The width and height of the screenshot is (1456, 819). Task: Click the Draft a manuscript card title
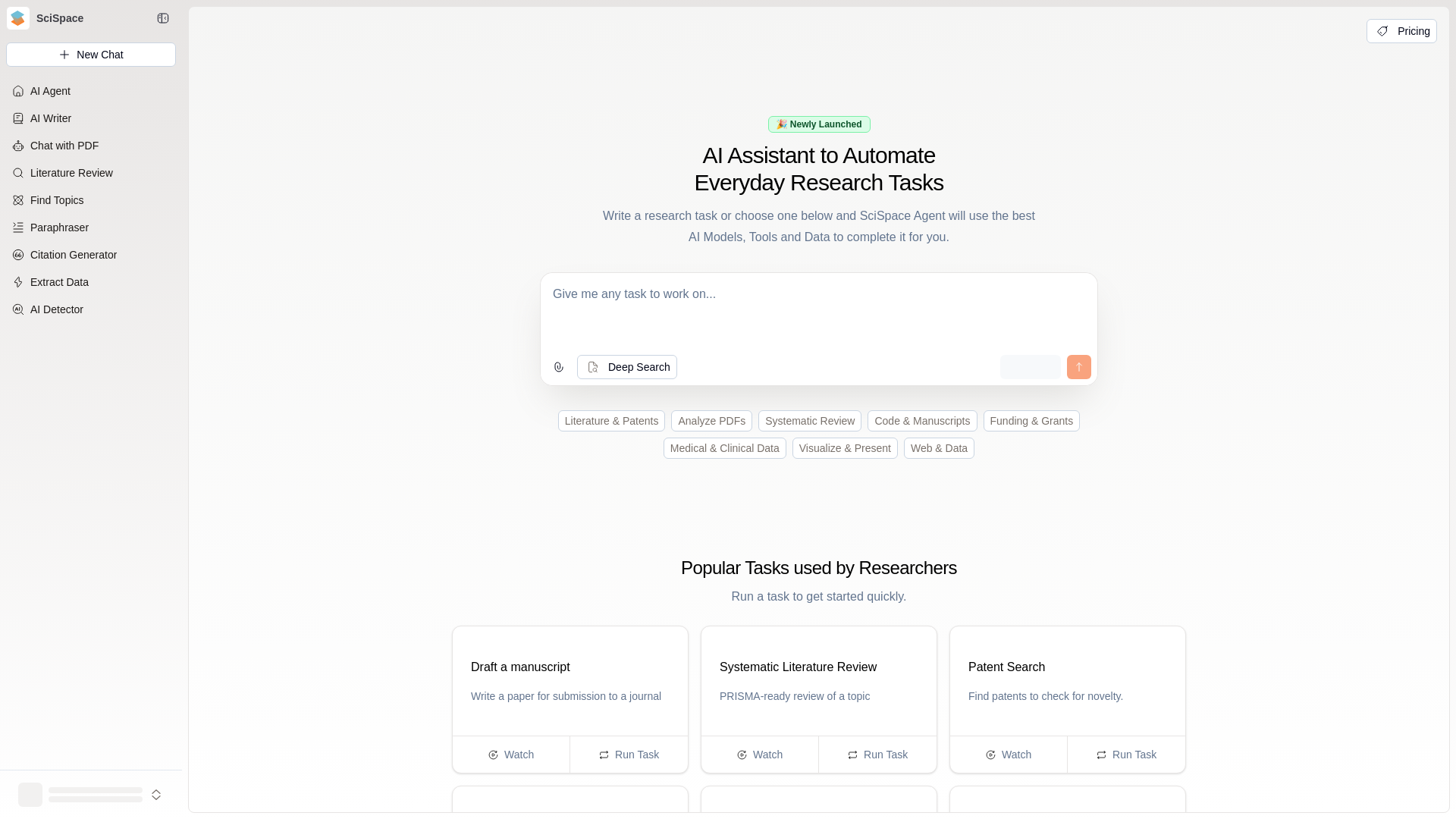[x=520, y=667]
